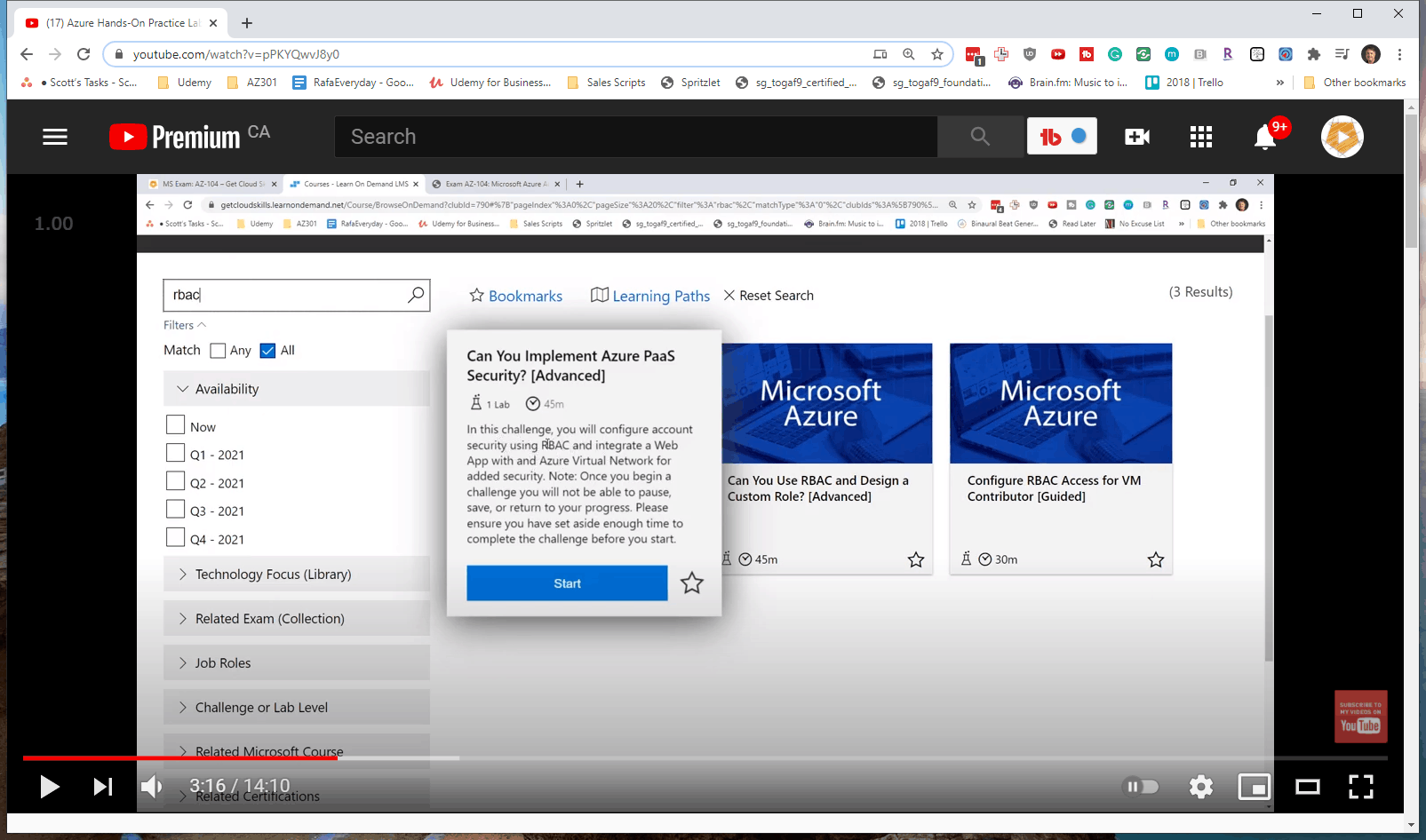Expand Challenge or Lab Level filter
Viewport: 1426px width, 840px height.
tap(297, 708)
